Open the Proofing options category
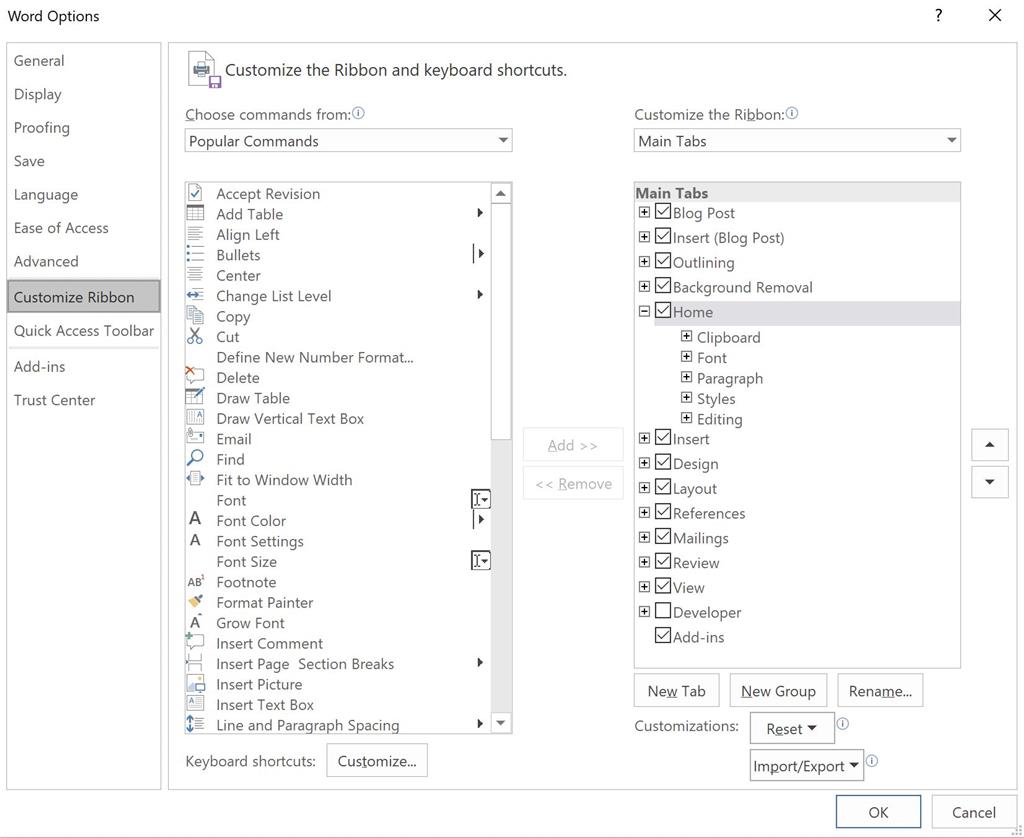This screenshot has height=838, width=1024. click(x=84, y=127)
